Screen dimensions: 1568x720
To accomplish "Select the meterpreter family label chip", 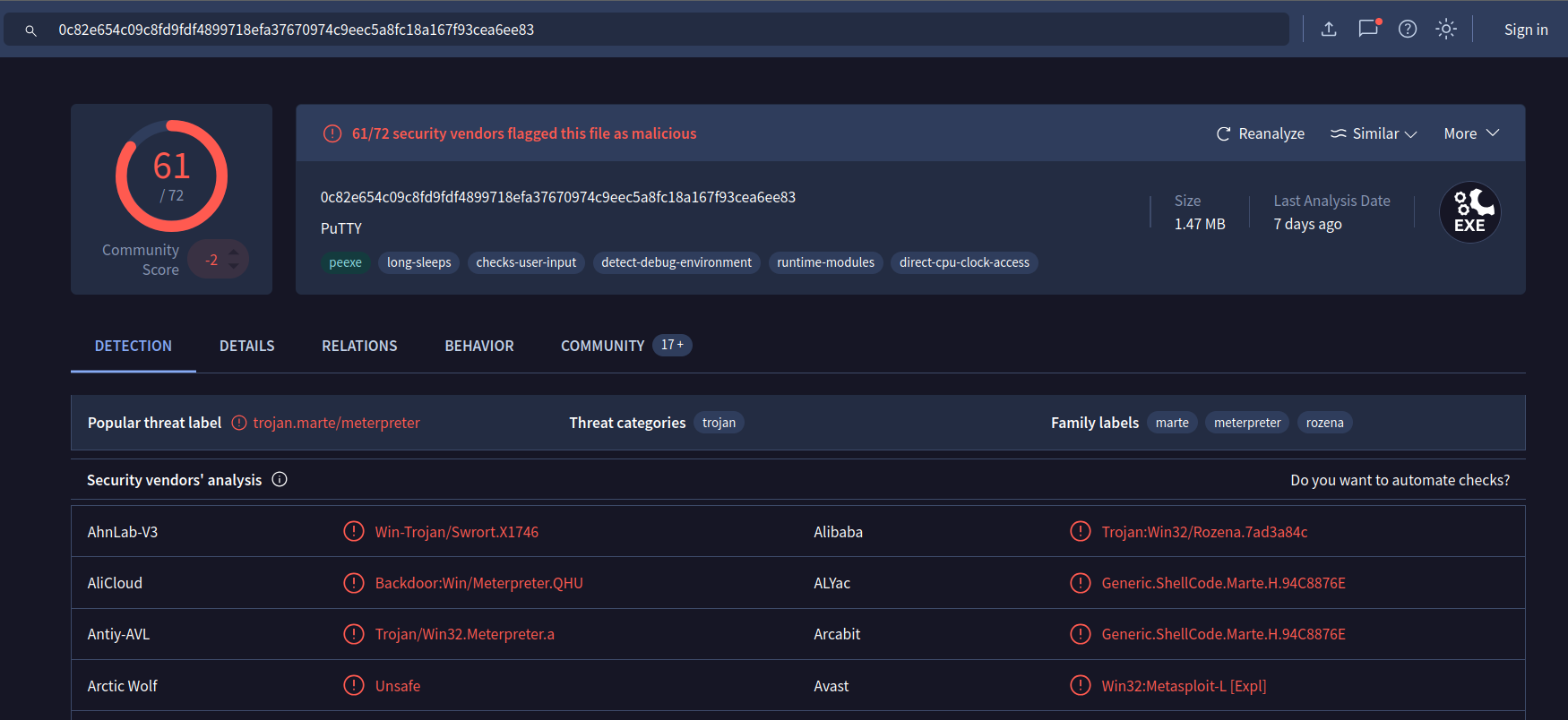I will [x=1247, y=423].
